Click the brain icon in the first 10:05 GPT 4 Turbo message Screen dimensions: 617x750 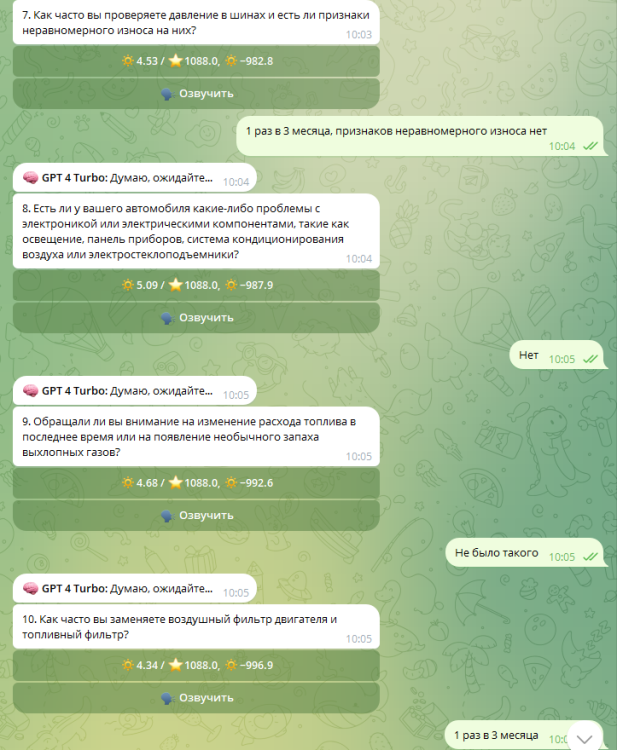(31, 391)
